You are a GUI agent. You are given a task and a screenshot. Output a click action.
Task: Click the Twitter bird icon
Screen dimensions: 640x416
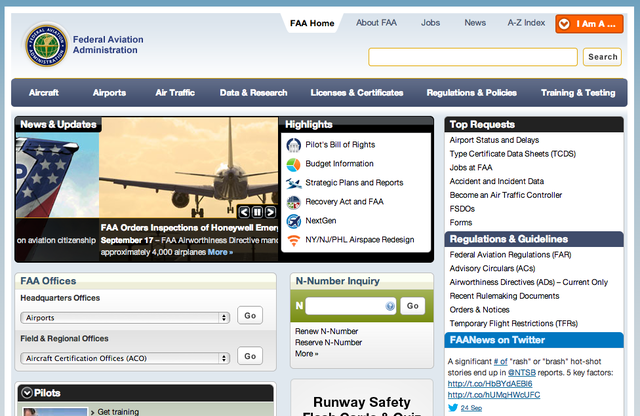pyautogui.click(x=453, y=407)
